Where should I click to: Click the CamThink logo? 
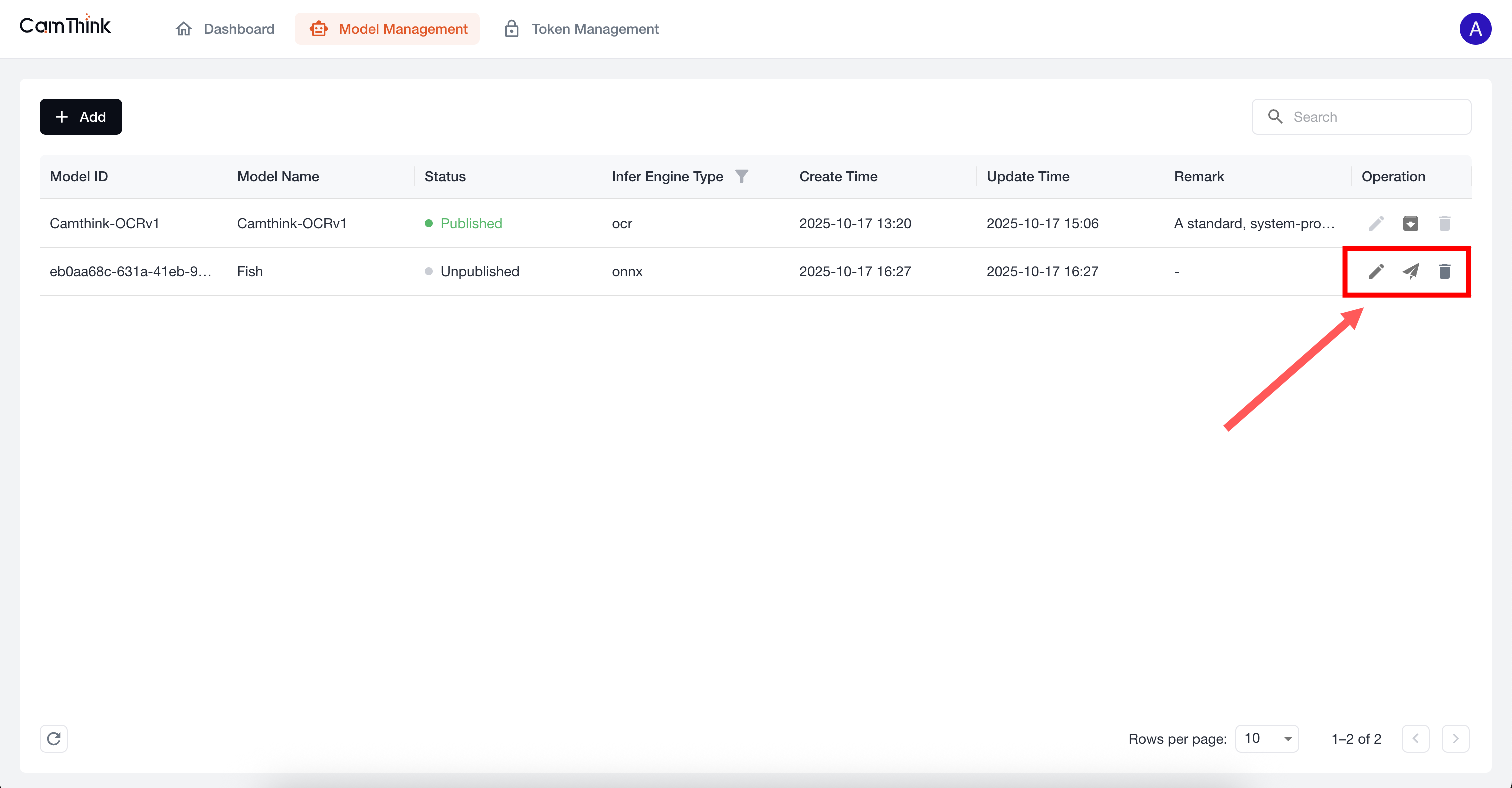tap(65, 26)
